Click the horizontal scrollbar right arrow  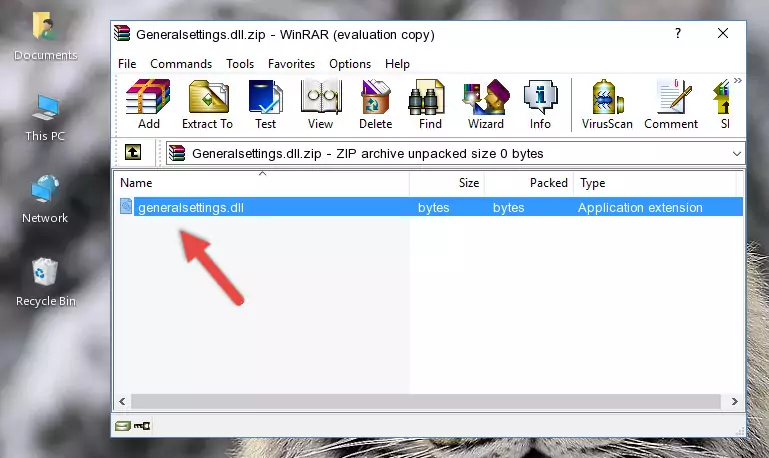tap(734, 401)
